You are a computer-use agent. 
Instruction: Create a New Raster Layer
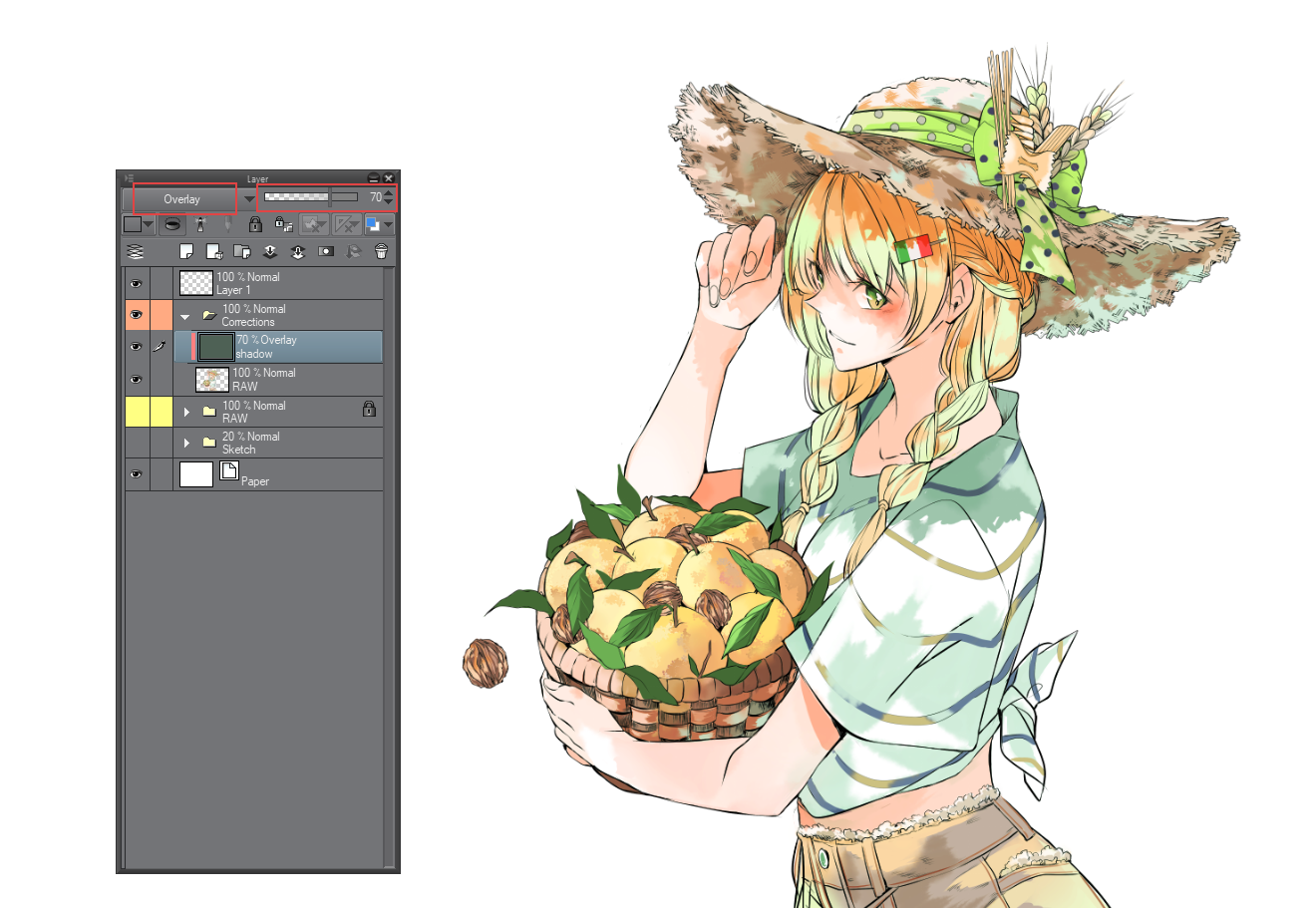(x=186, y=252)
